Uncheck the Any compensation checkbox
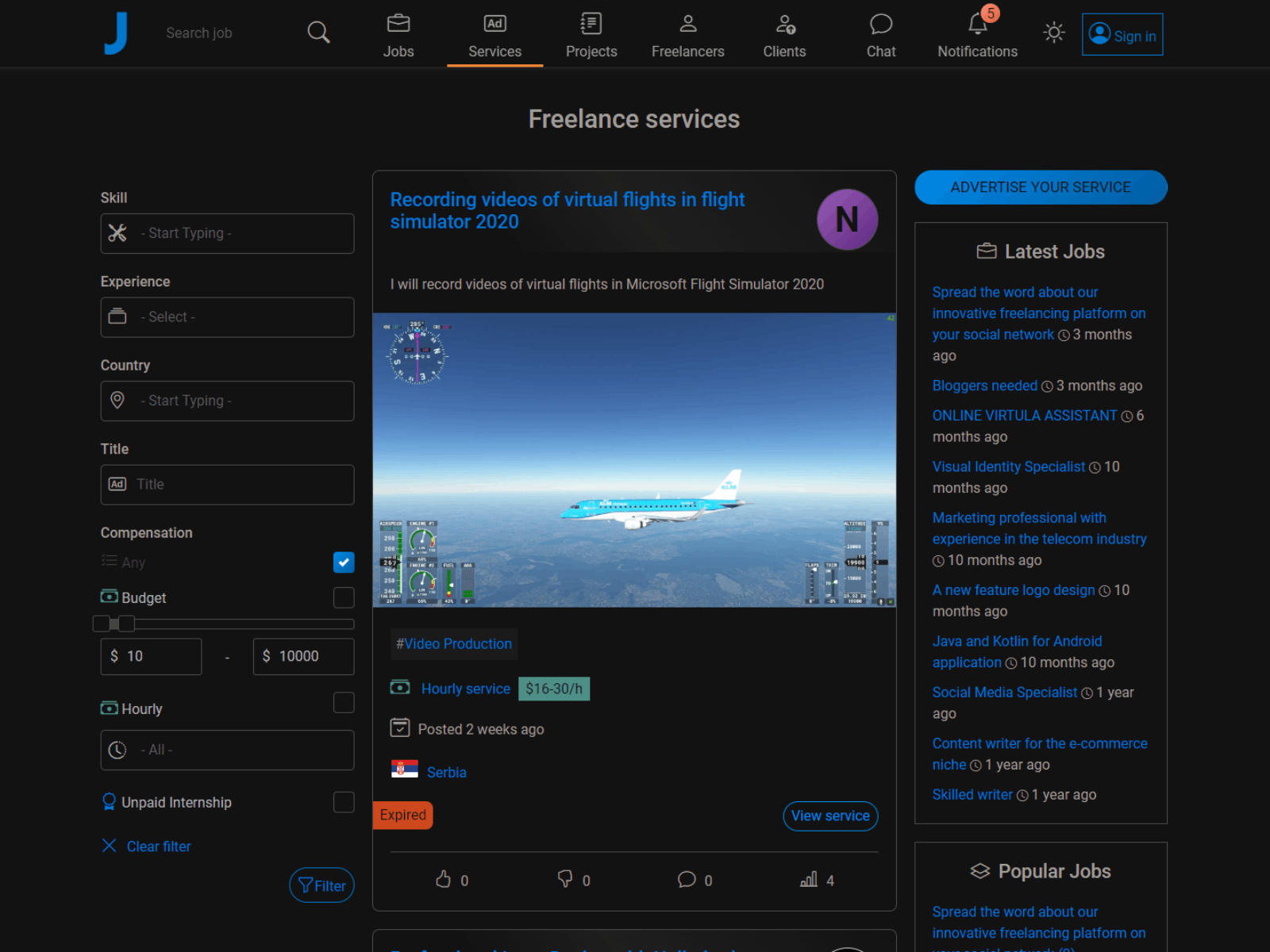1270x952 pixels. click(344, 562)
